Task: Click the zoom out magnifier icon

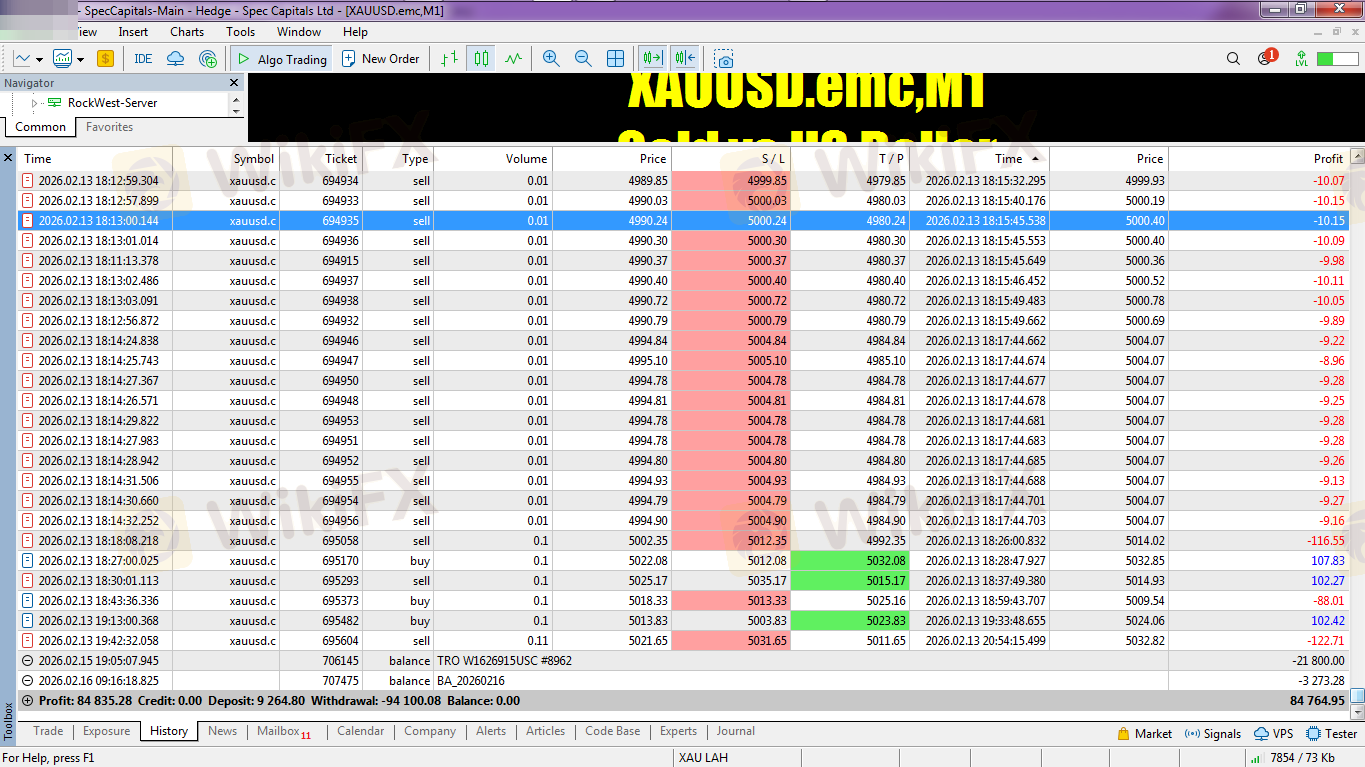Action: (583, 59)
